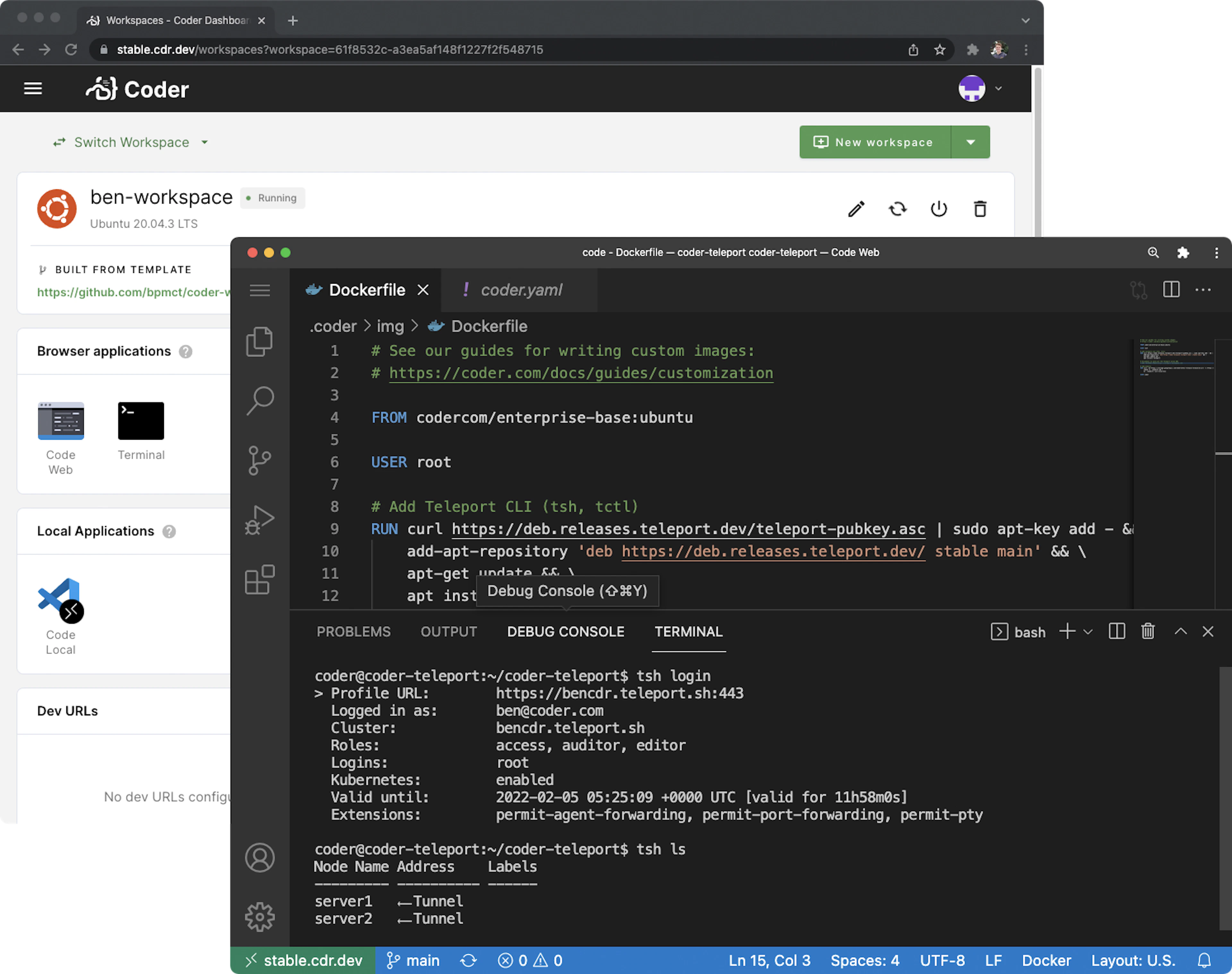Click the New workspace button
Screen dimensions: 1232x974
875,142
